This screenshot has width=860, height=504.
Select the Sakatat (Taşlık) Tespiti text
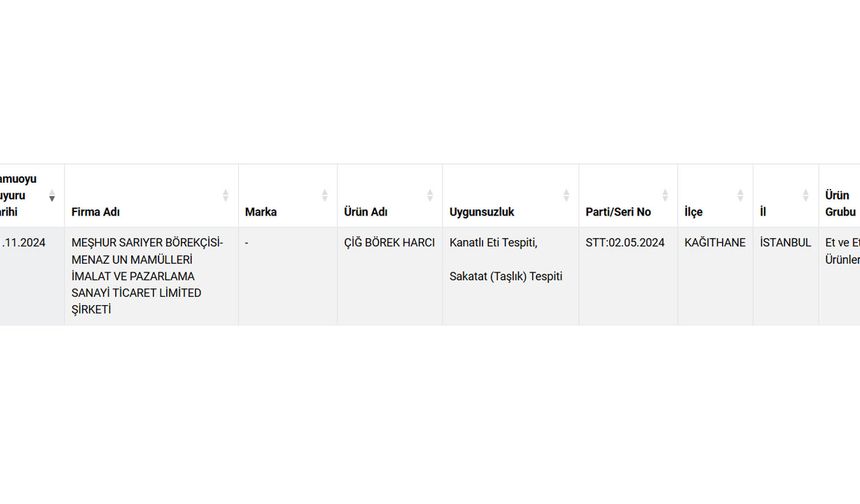(506, 276)
